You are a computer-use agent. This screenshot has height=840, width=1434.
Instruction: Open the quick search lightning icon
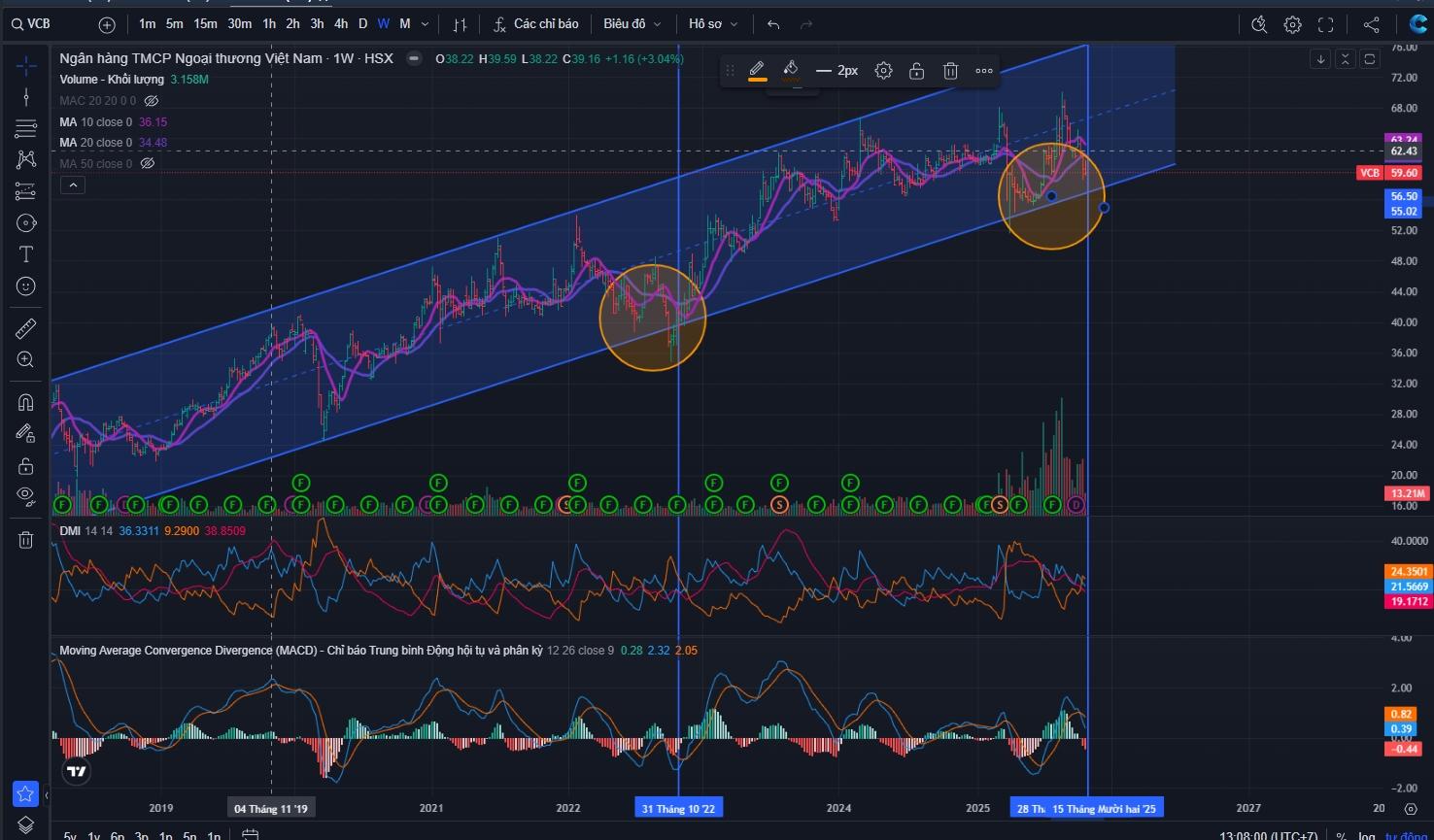coord(1260,24)
